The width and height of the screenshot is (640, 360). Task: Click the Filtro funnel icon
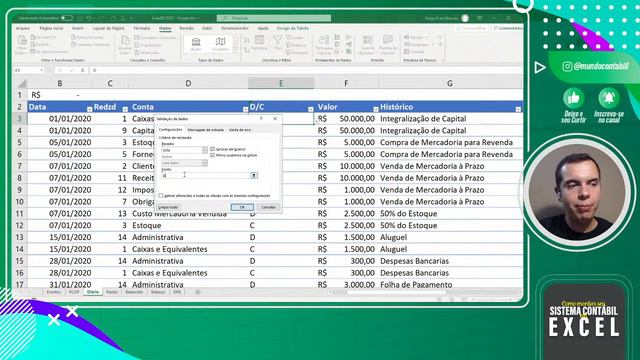[x=278, y=41]
